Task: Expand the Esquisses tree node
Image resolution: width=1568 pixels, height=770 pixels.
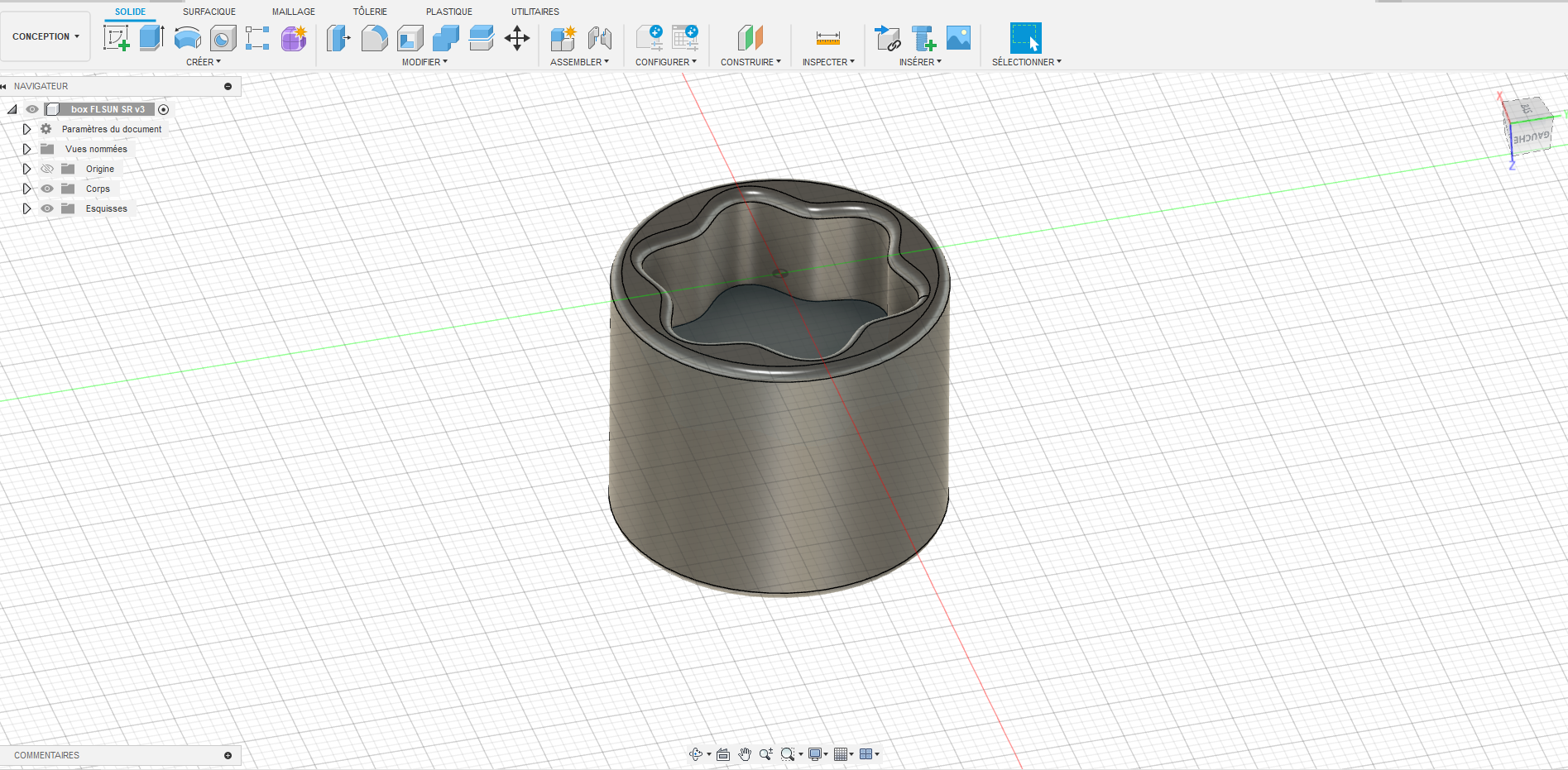Action: [x=26, y=208]
